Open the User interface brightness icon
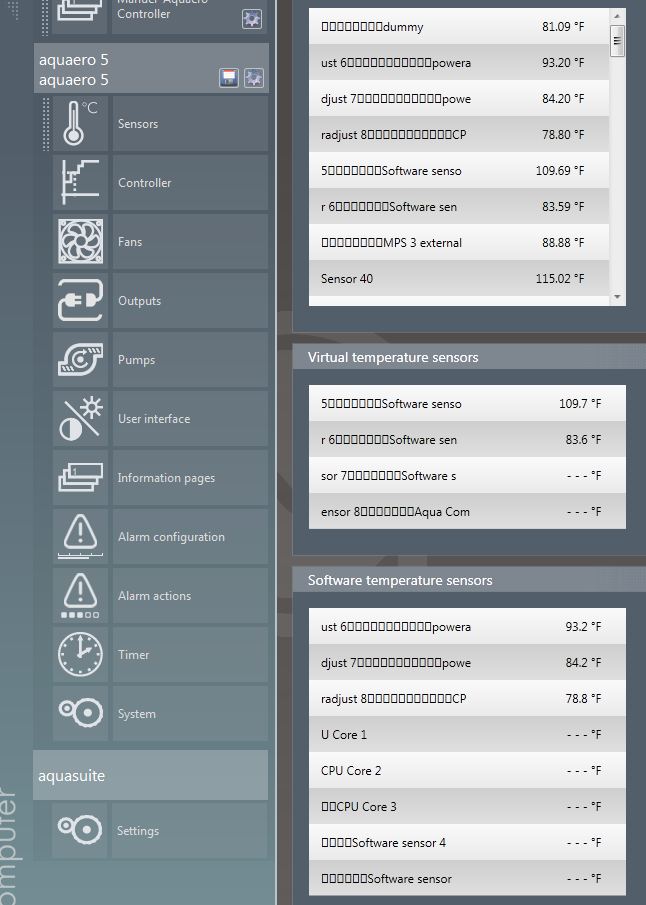The image size is (646, 905). coord(80,419)
